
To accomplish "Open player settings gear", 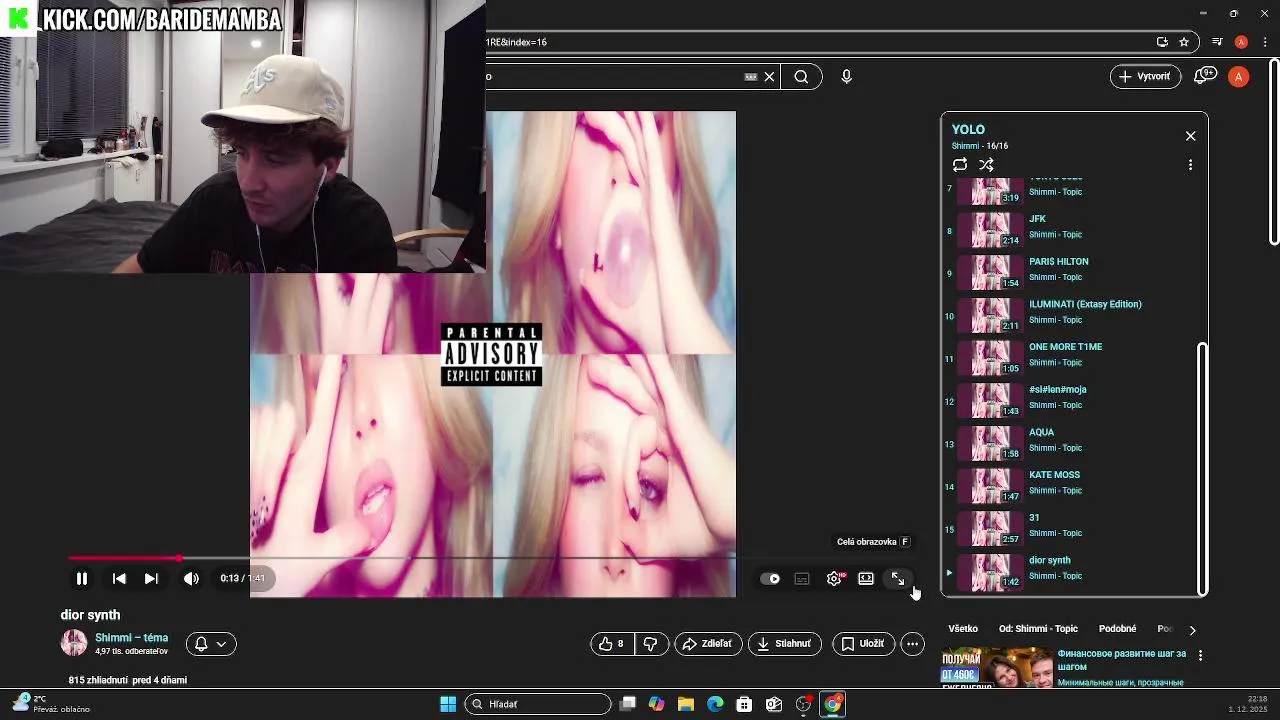I will tap(835, 578).
